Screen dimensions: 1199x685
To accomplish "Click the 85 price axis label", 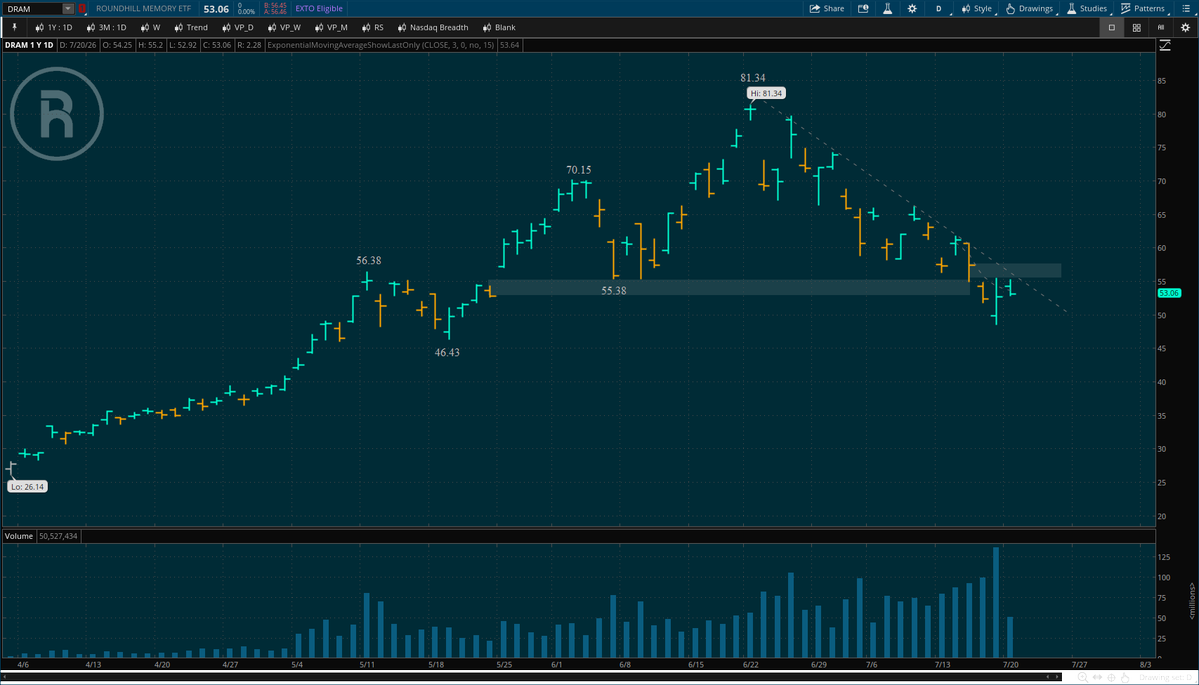I will point(1162,81).
